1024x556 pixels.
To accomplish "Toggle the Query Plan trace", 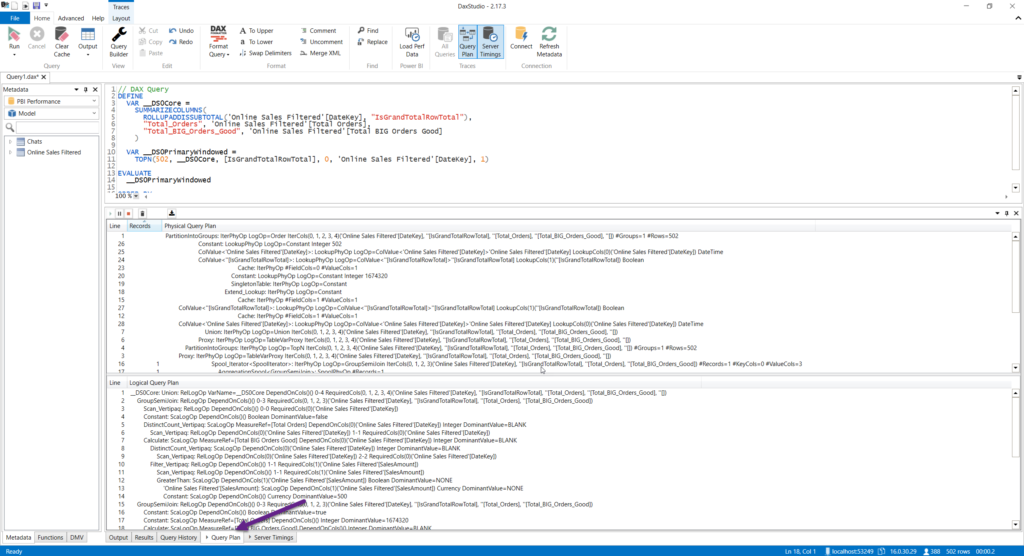I will (x=467, y=41).
